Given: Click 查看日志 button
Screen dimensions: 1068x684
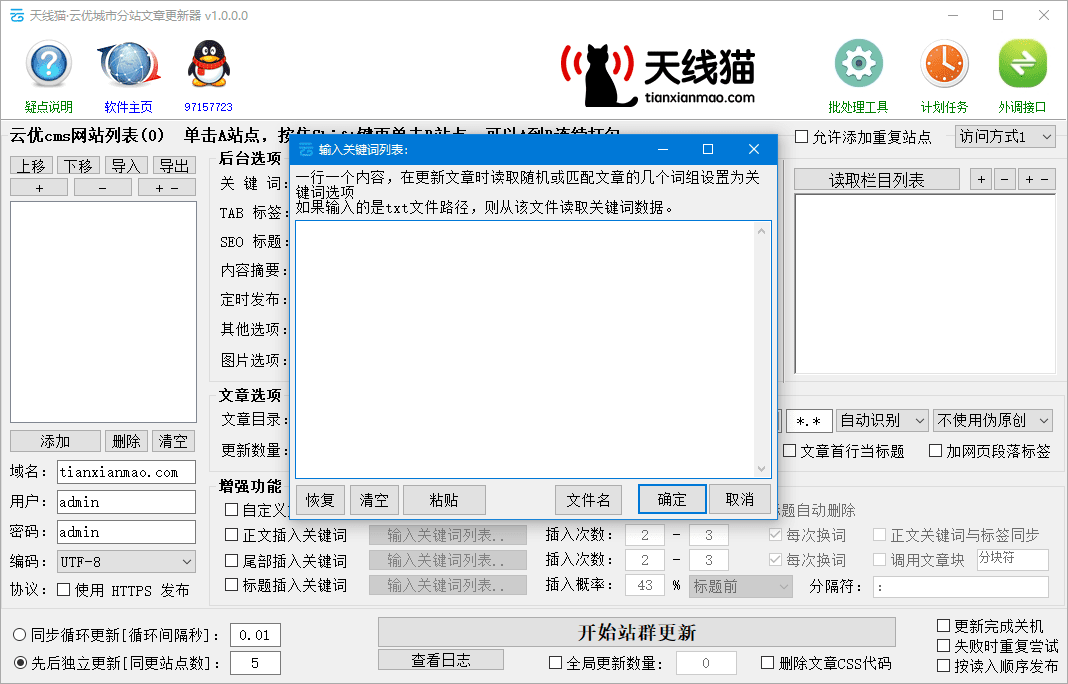Looking at the screenshot, I should (441, 659).
